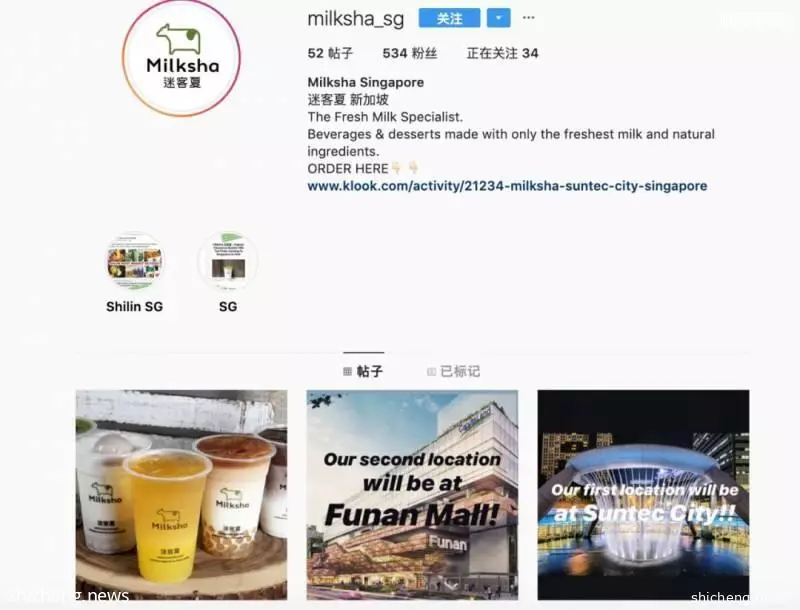Screen dimensions: 800x610
Task: Click the three-dot more options icon
Action: coord(529,18)
